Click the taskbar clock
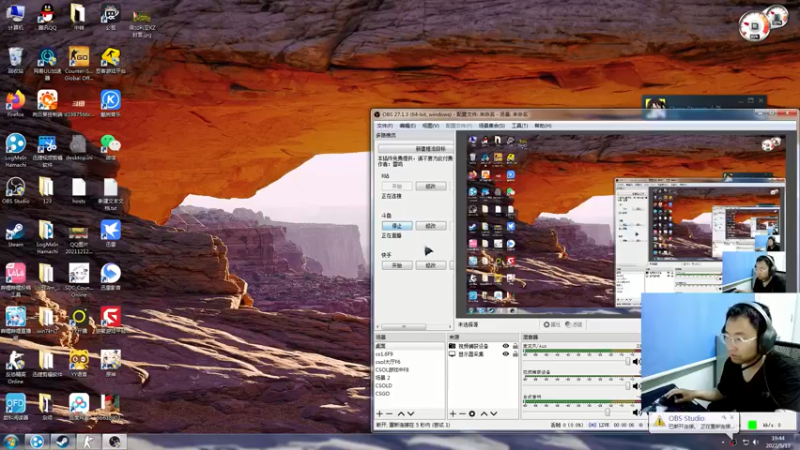800x450 pixels. click(779, 442)
